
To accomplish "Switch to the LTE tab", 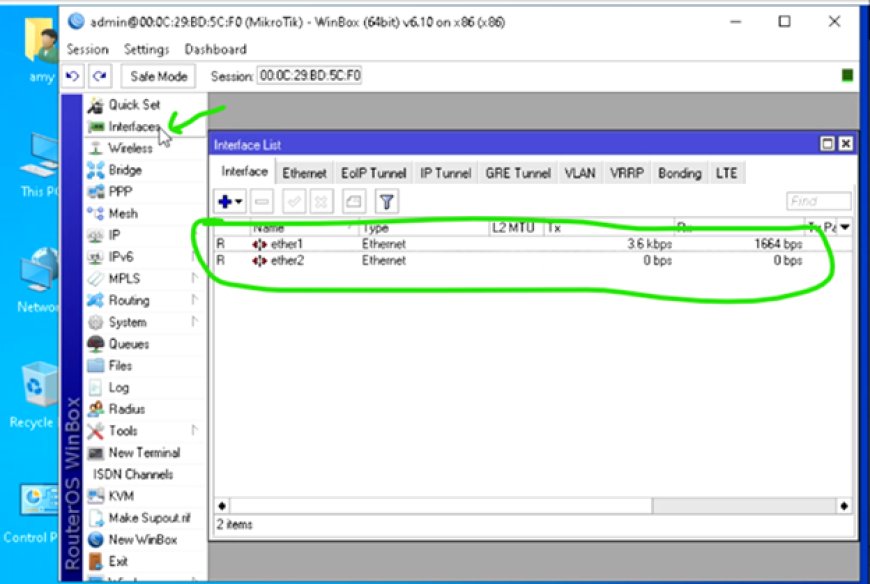I will pyautogui.click(x=726, y=173).
